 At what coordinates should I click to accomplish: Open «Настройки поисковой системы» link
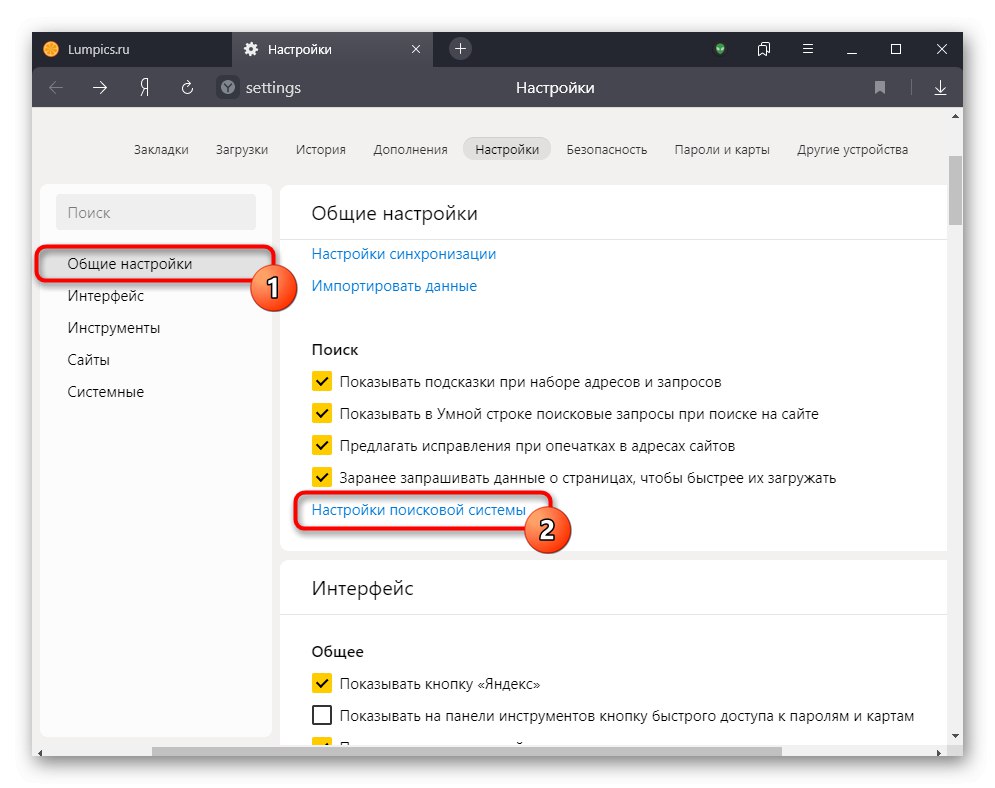pos(419,509)
